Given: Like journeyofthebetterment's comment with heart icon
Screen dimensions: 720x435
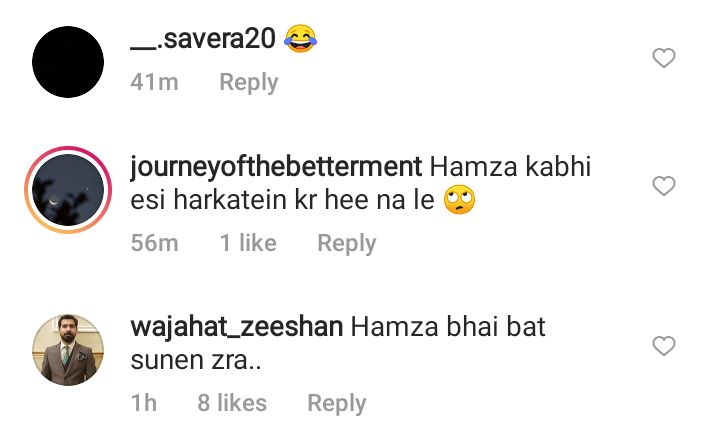Looking at the screenshot, I should (664, 186).
